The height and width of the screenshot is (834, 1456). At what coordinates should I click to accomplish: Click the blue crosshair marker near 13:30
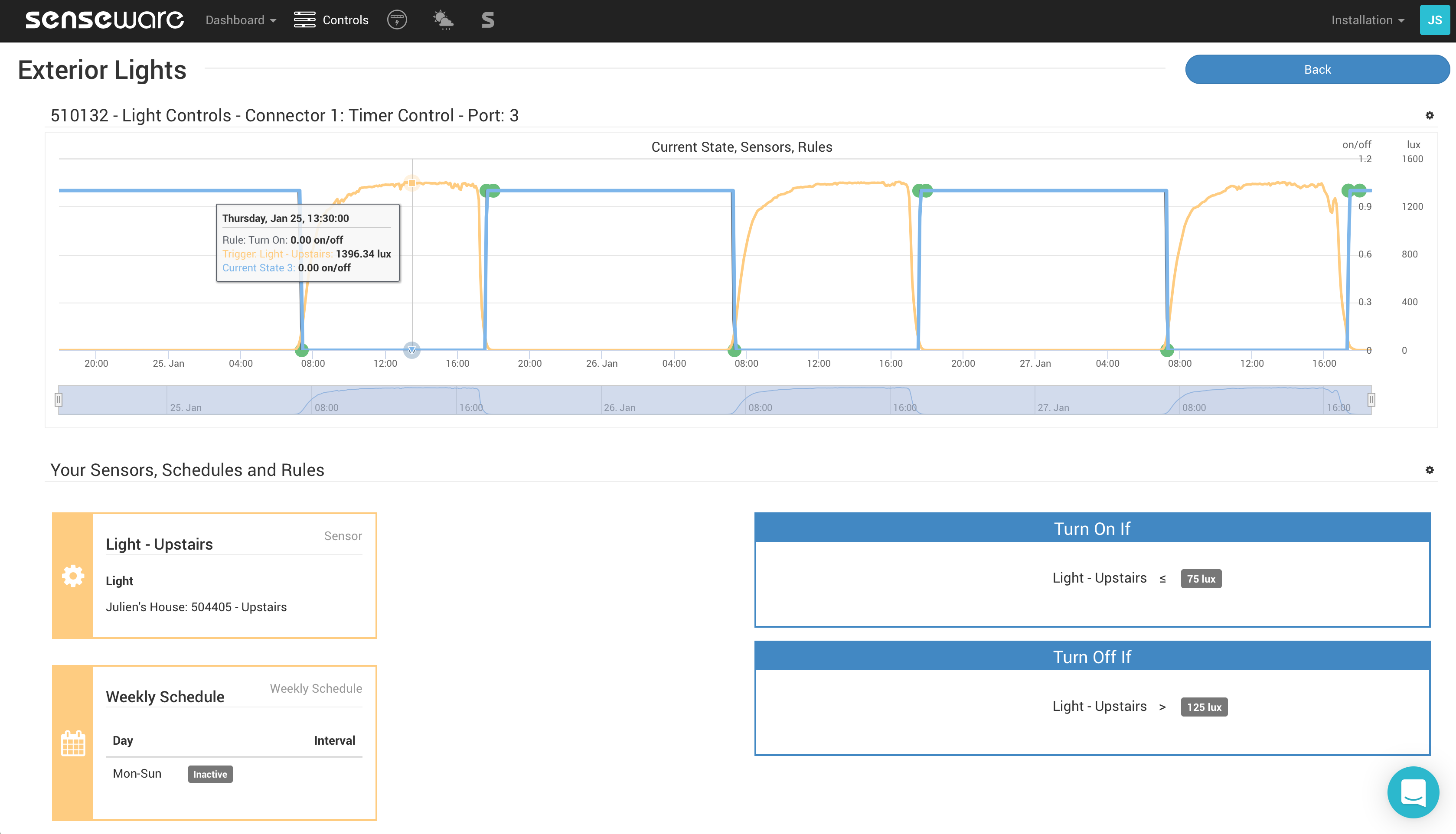click(412, 349)
